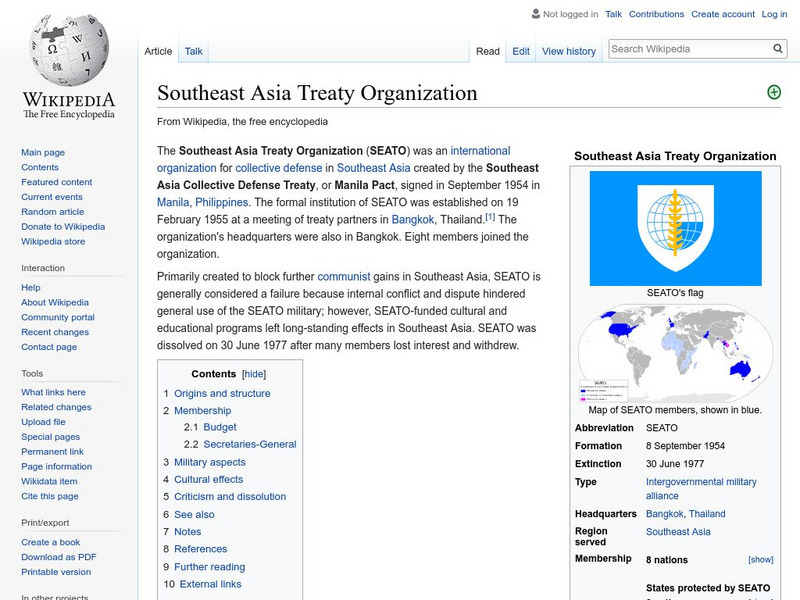
Task: Click Log in
Action: pos(774,14)
